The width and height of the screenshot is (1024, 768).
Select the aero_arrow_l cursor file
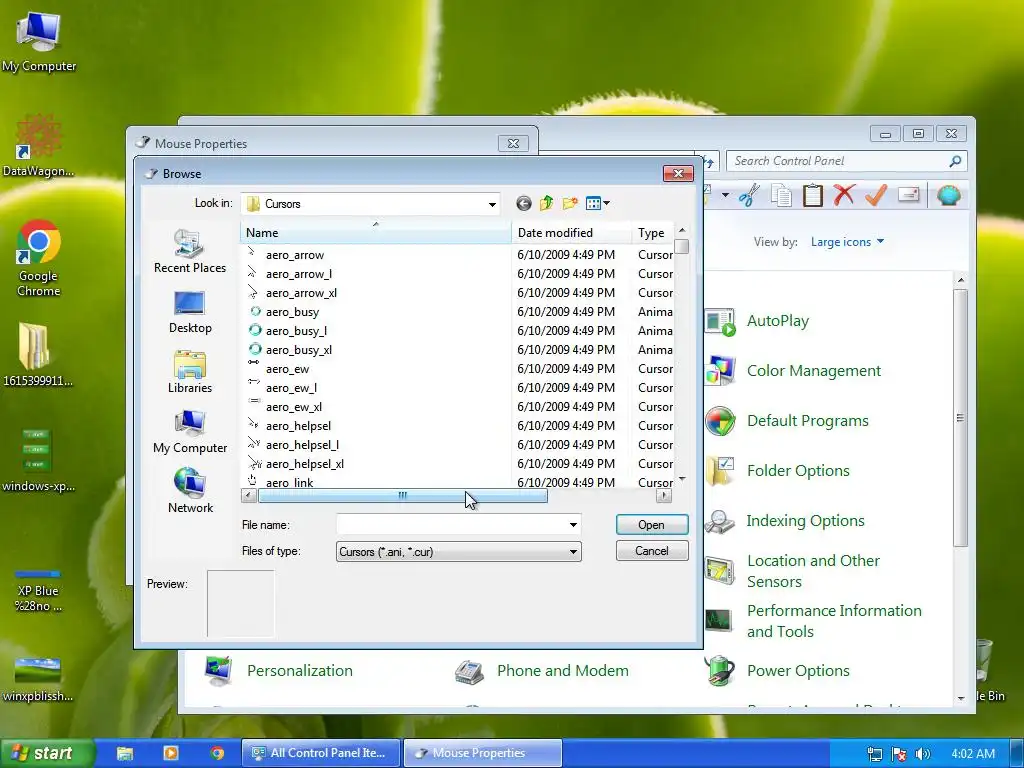(x=298, y=274)
